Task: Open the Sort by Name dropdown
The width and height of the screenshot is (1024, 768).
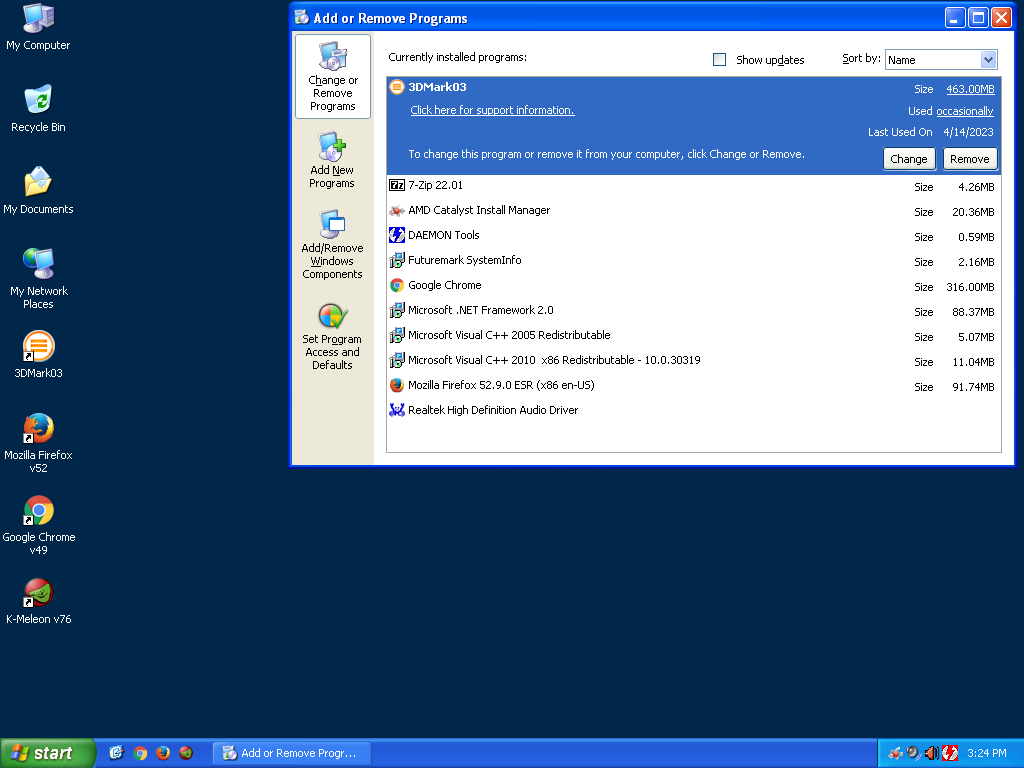Action: click(941, 59)
